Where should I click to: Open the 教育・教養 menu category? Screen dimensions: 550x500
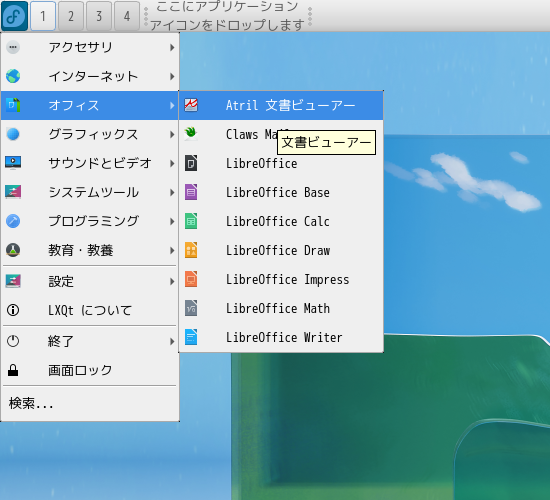[90, 250]
